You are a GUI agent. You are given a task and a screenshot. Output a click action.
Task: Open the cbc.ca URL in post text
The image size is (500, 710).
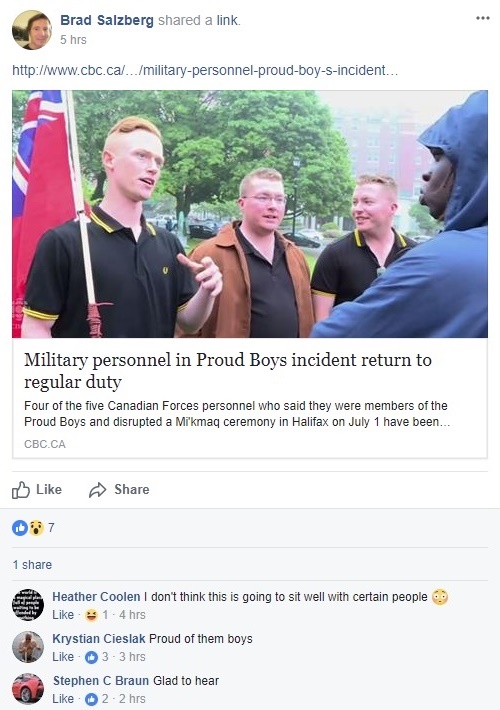tap(205, 71)
